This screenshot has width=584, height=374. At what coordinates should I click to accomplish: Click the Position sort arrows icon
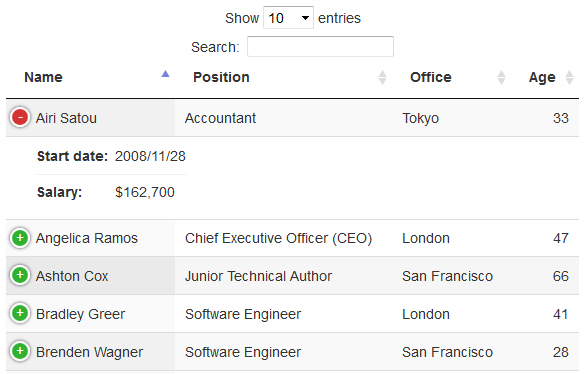(x=382, y=77)
